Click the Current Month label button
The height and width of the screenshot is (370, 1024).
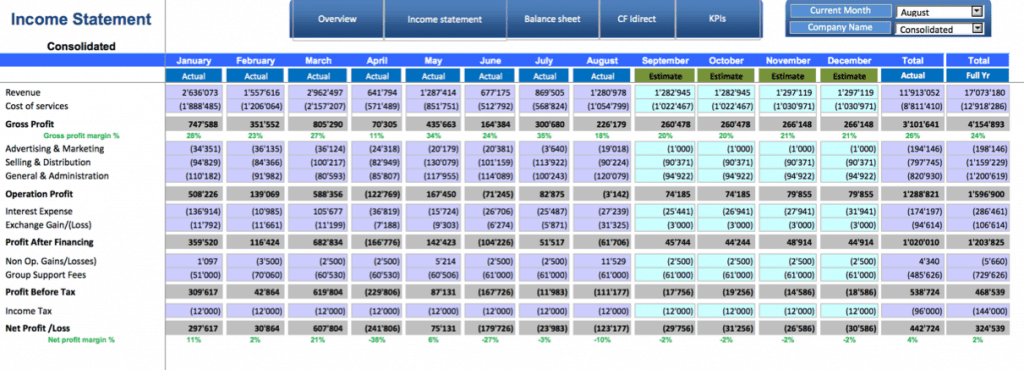[x=840, y=10]
